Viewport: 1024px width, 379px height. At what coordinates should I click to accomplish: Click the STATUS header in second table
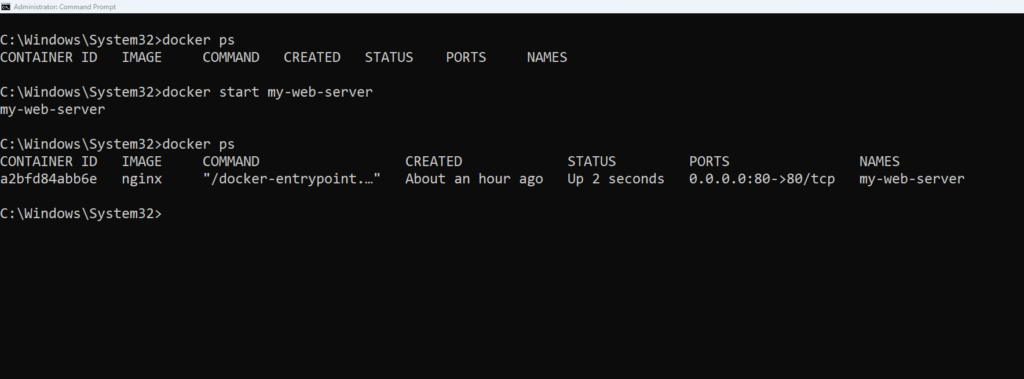point(591,161)
